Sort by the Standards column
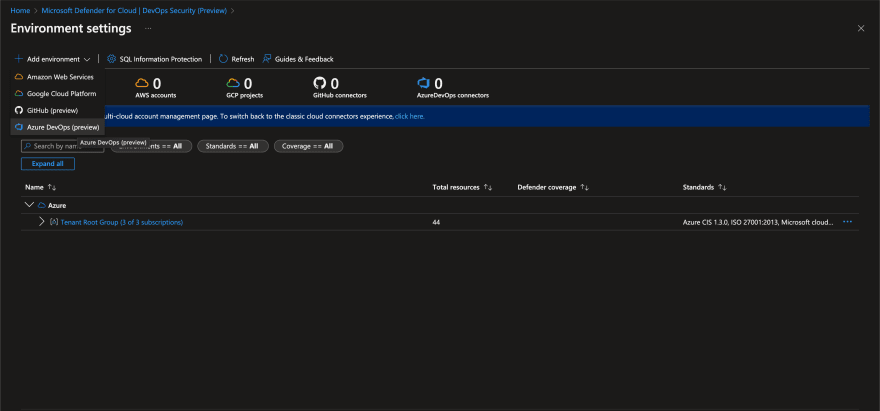Screen dimensions: 880x411 pyautogui.click(x=704, y=187)
